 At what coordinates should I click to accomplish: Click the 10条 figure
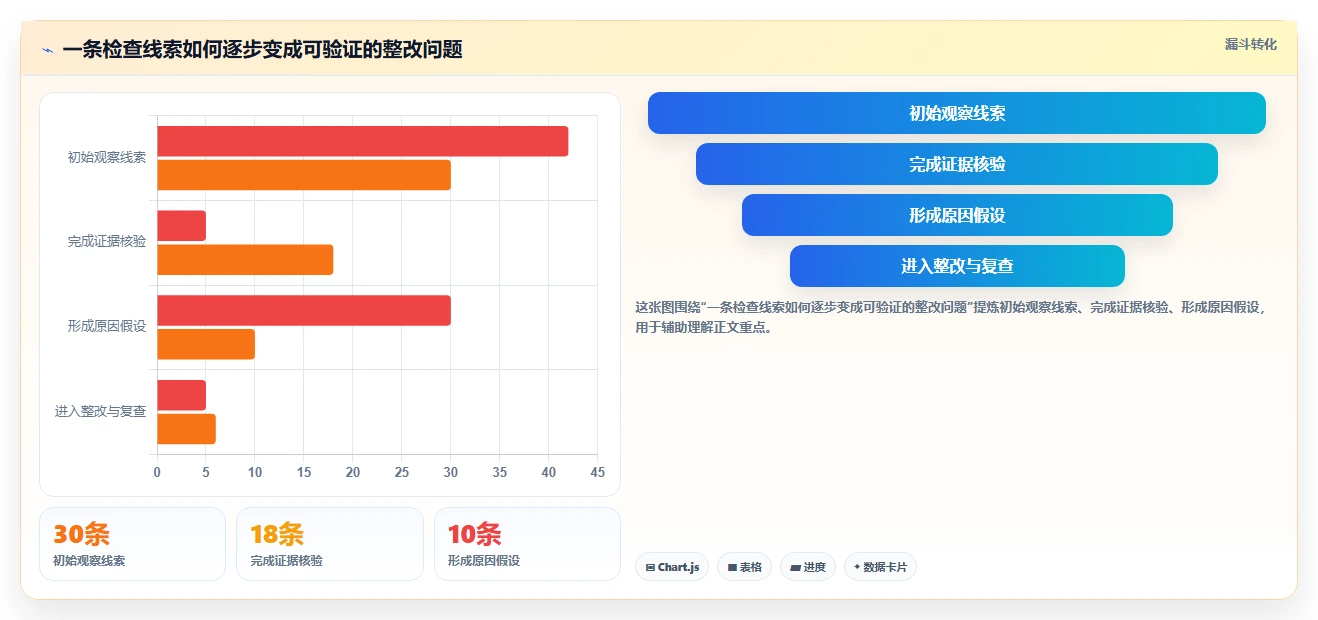coord(475,534)
